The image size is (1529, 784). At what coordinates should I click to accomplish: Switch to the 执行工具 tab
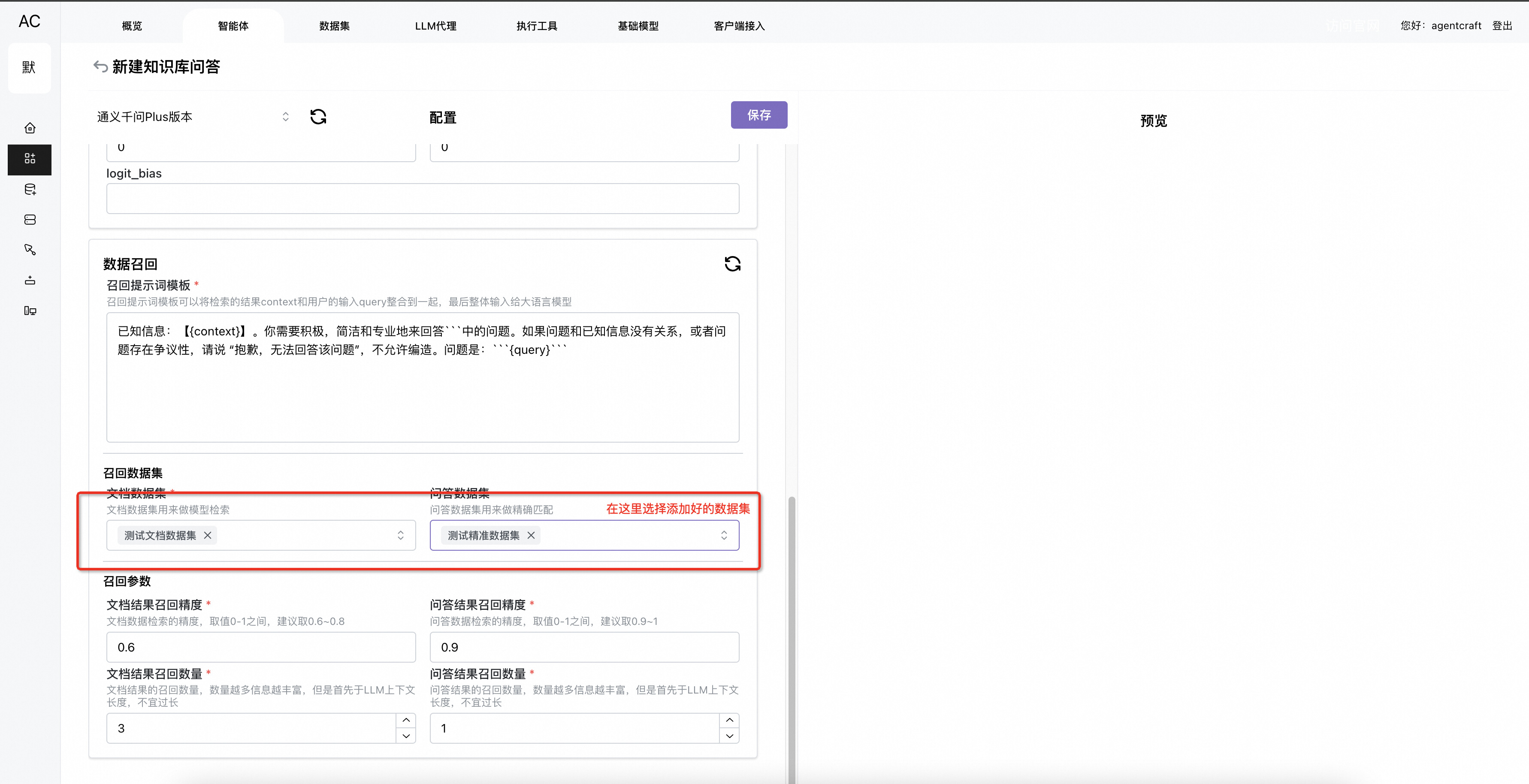[x=537, y=26]
